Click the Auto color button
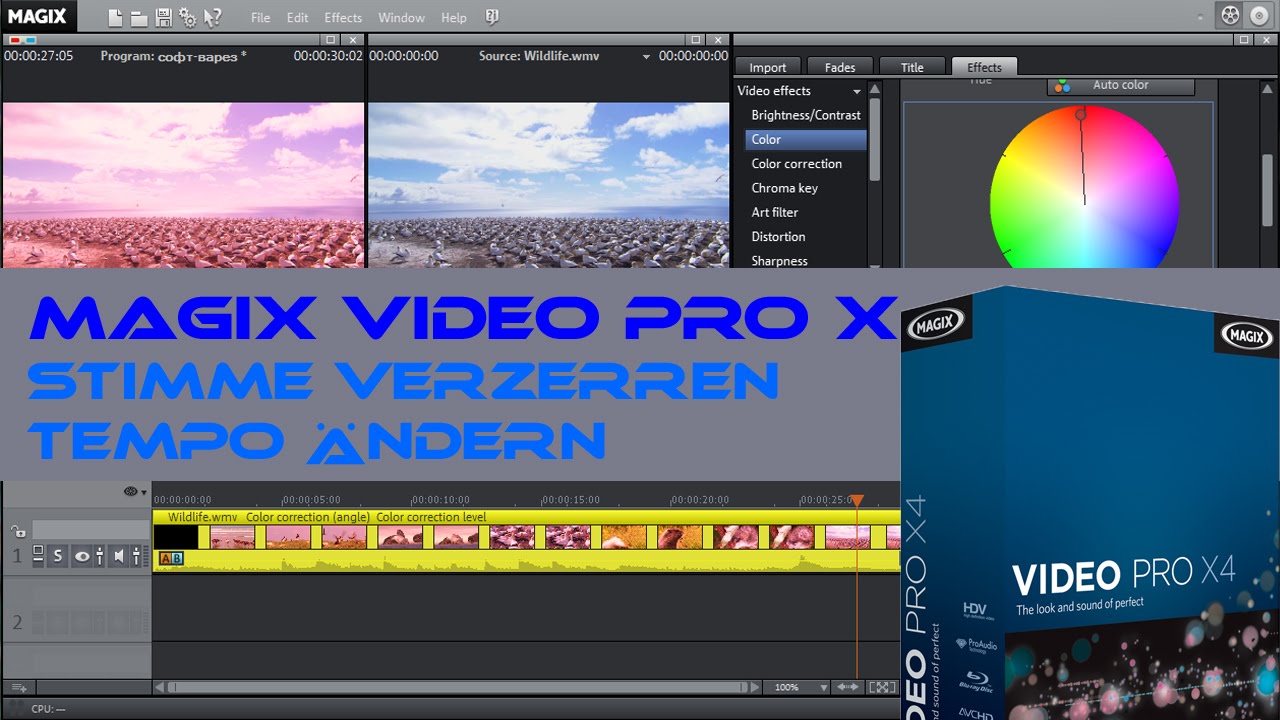 pos(1121,86)
